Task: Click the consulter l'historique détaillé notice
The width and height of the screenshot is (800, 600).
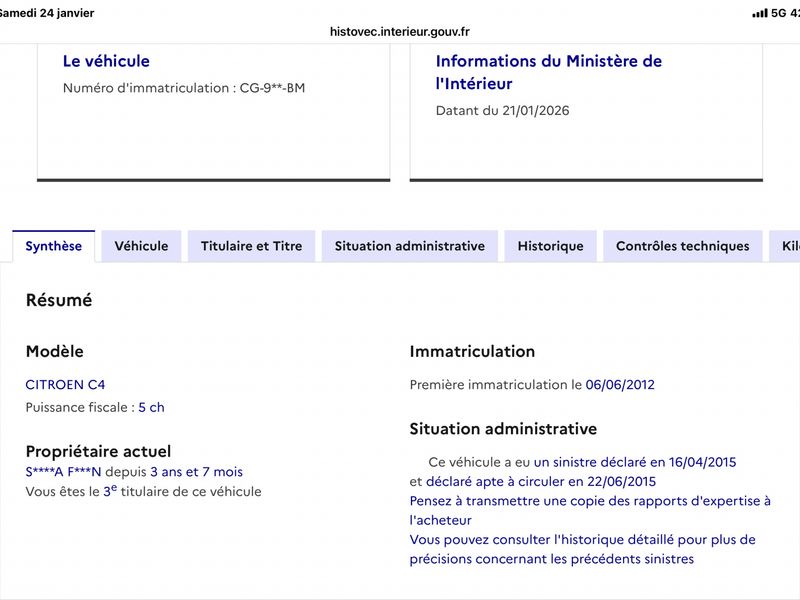Action: pyautogui.click(x=582, y=549)
